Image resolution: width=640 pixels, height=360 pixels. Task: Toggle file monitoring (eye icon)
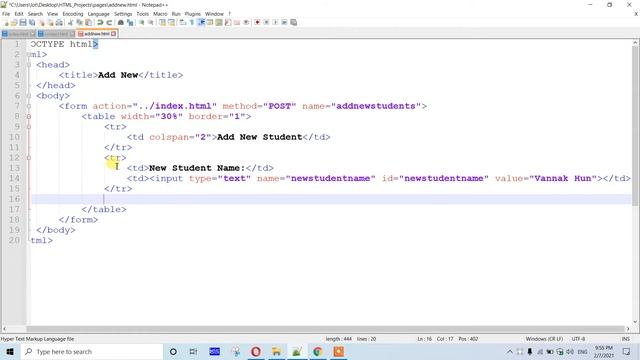point(246,22)
